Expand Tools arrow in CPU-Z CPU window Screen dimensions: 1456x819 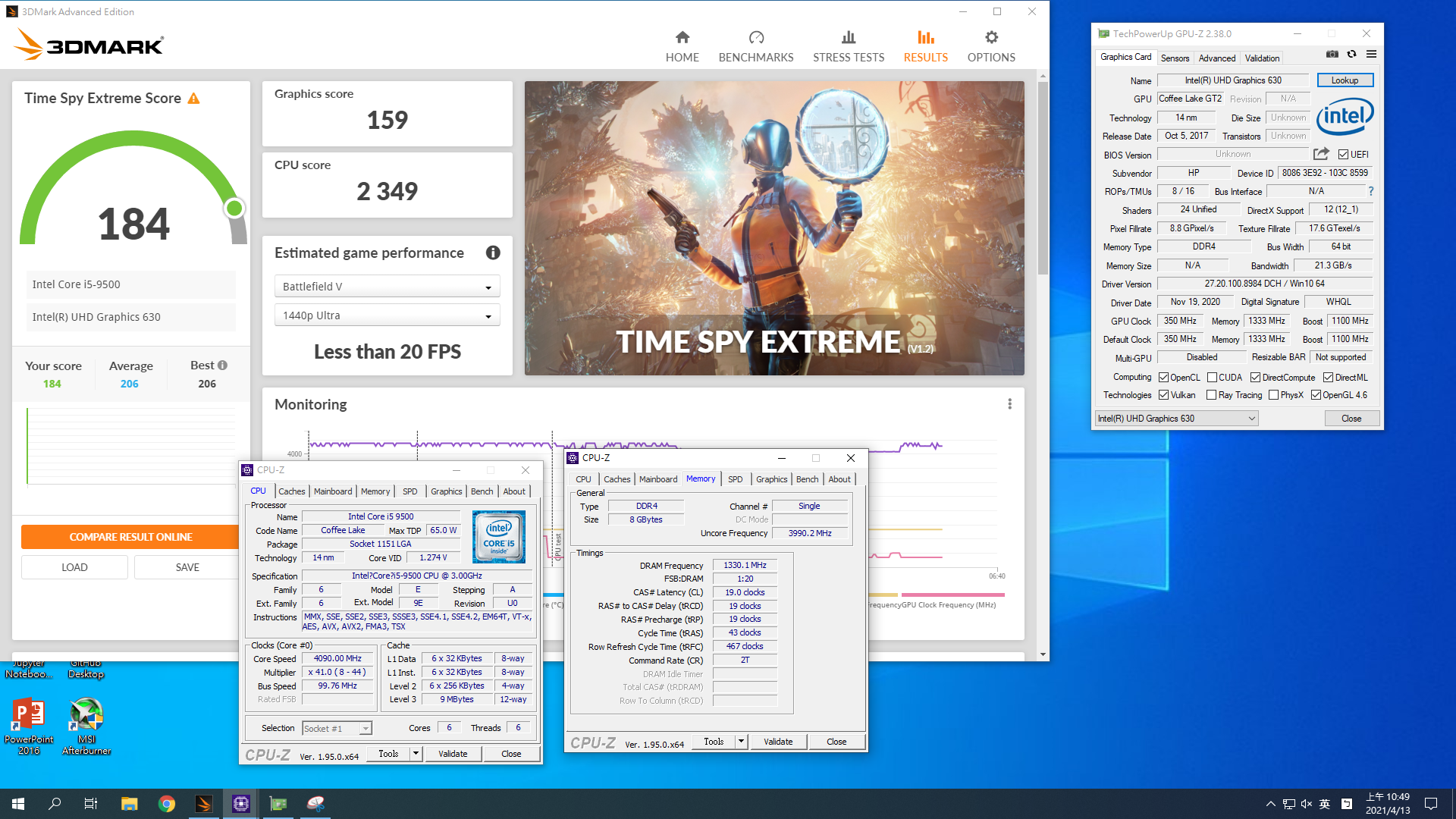point(416,753)
